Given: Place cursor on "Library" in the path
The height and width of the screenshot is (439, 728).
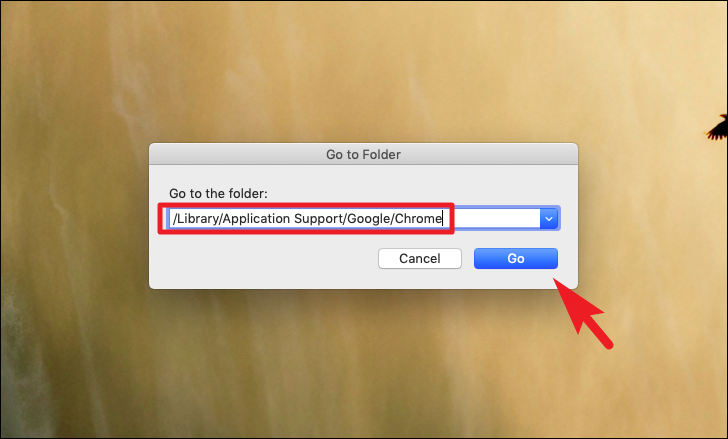Looking at the screenshot, I should click(197, 219).
